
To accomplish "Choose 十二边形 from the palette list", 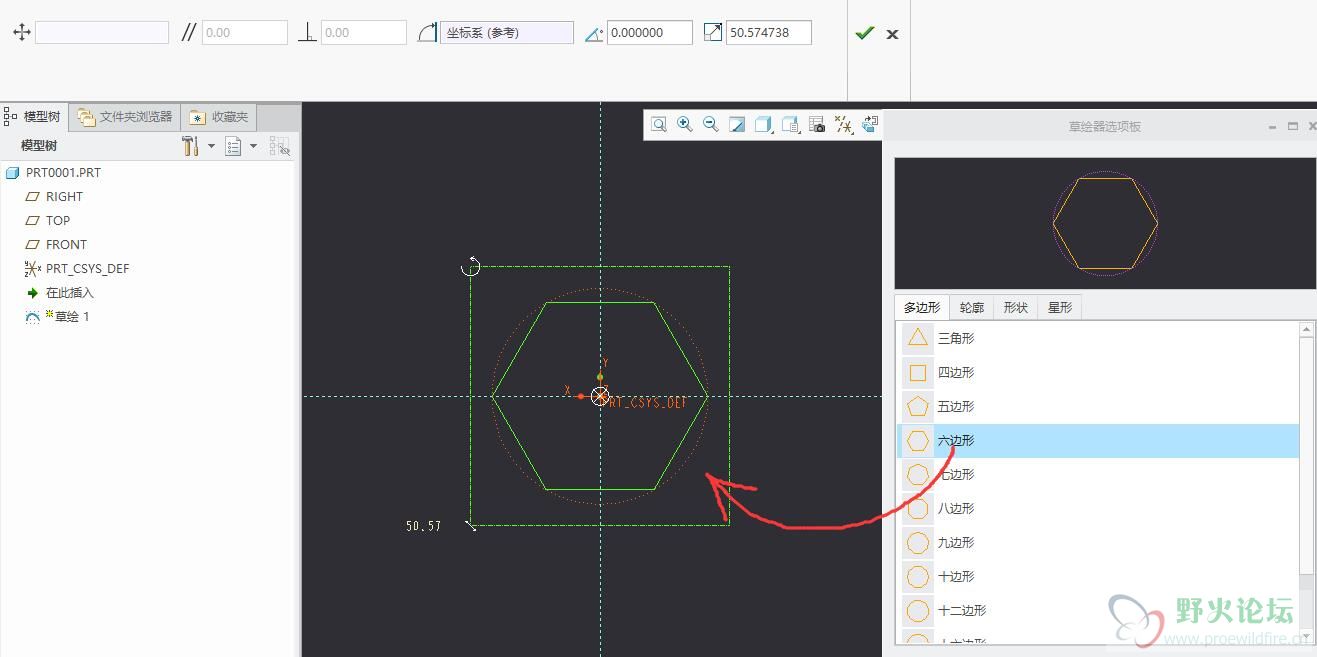I will [1098, 610].
